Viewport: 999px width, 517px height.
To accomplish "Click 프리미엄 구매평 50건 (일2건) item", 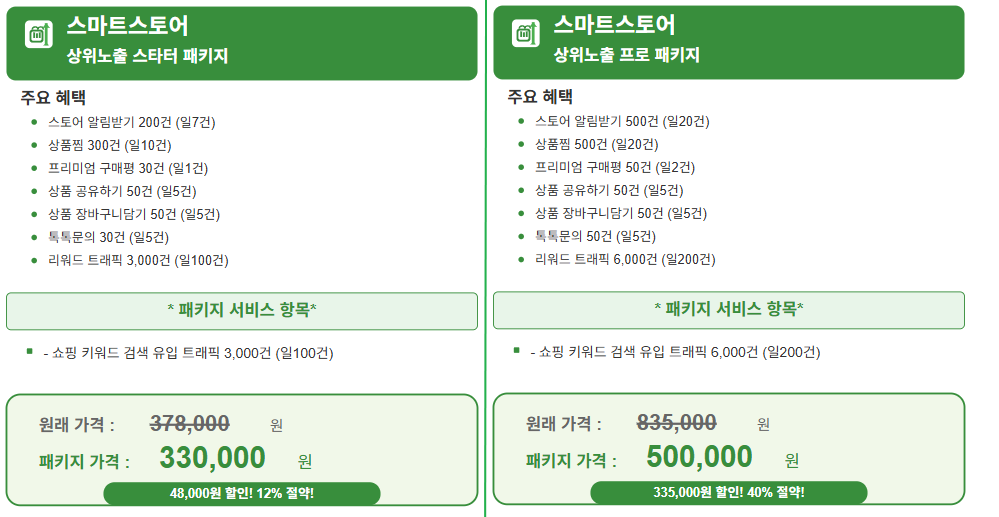I will coord(615,167).
